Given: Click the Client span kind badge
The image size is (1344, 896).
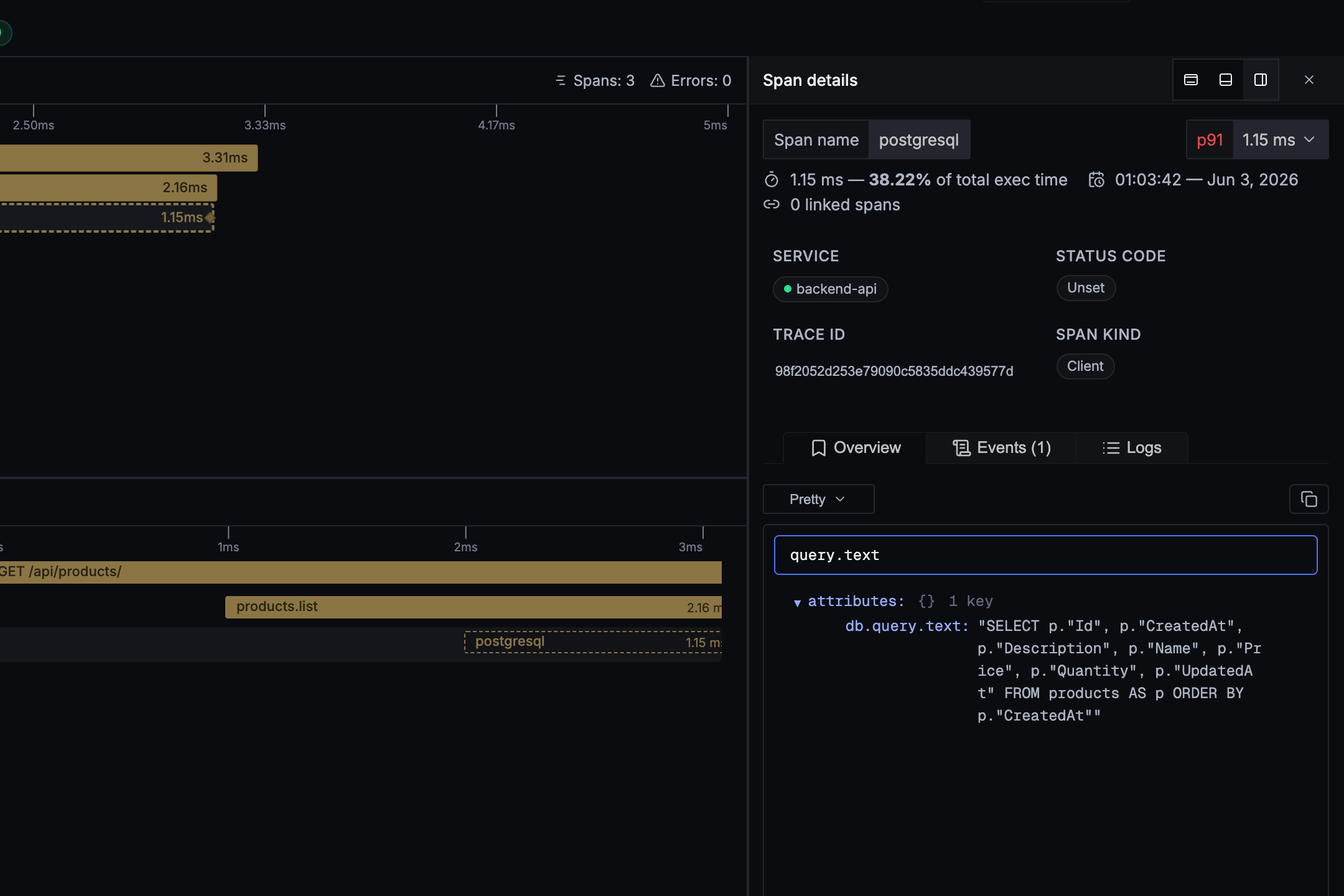Looking at the screenshot, I should coord(1085,366).
